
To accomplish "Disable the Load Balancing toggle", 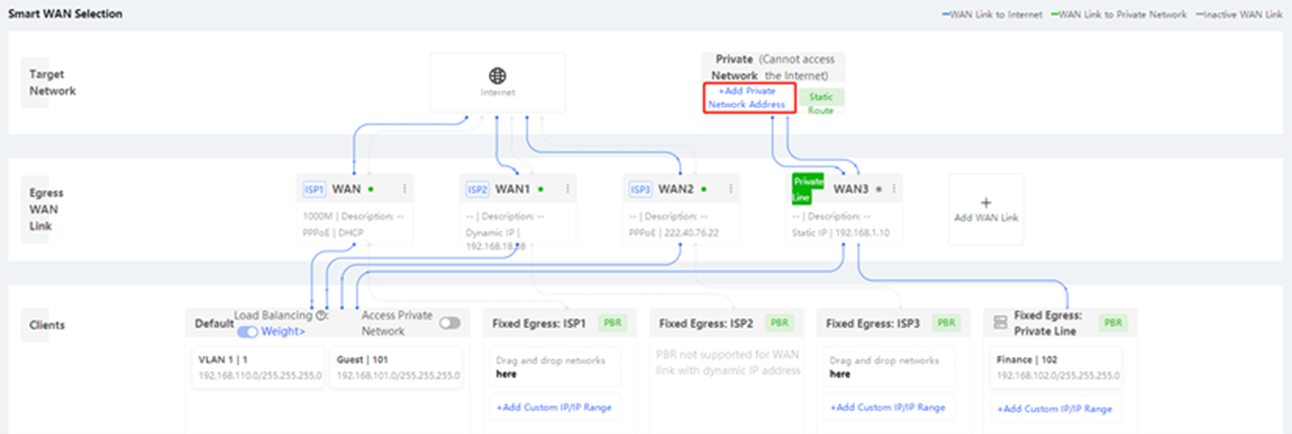I will [247, 331].
